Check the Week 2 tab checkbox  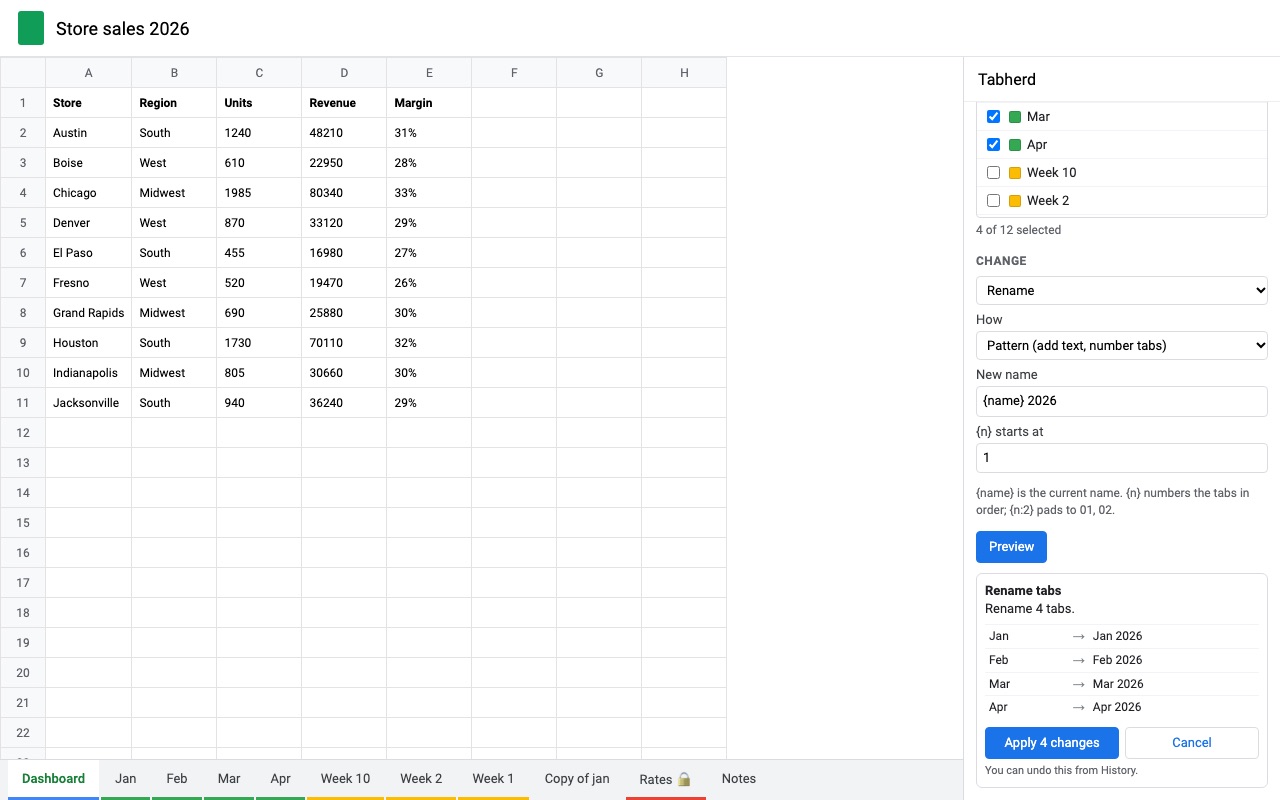click(993, 201)
